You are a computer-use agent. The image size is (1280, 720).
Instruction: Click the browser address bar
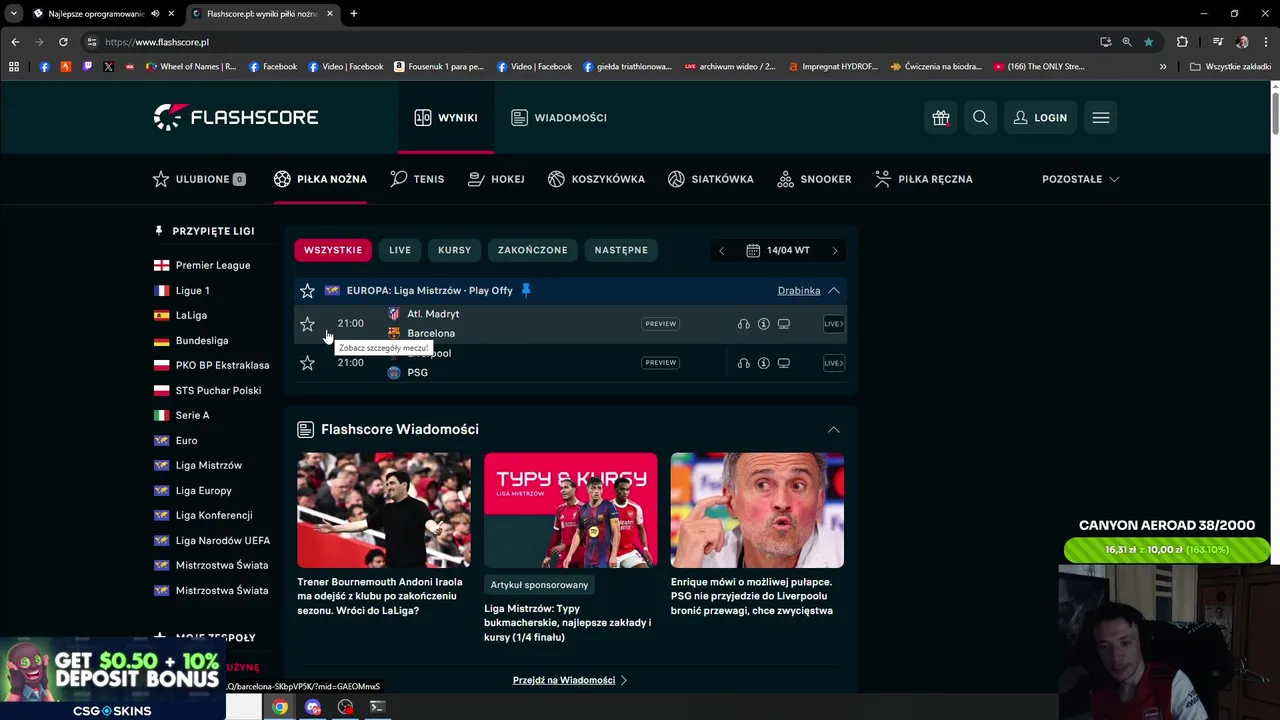point(590,42)
